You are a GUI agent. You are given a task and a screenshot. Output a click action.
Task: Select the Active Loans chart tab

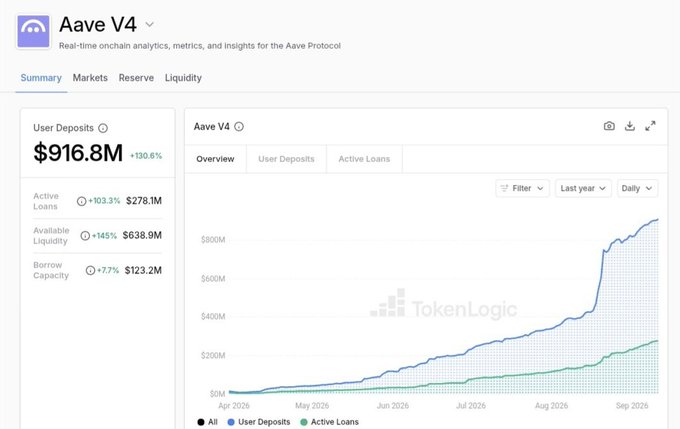click(x=364, y=159)
